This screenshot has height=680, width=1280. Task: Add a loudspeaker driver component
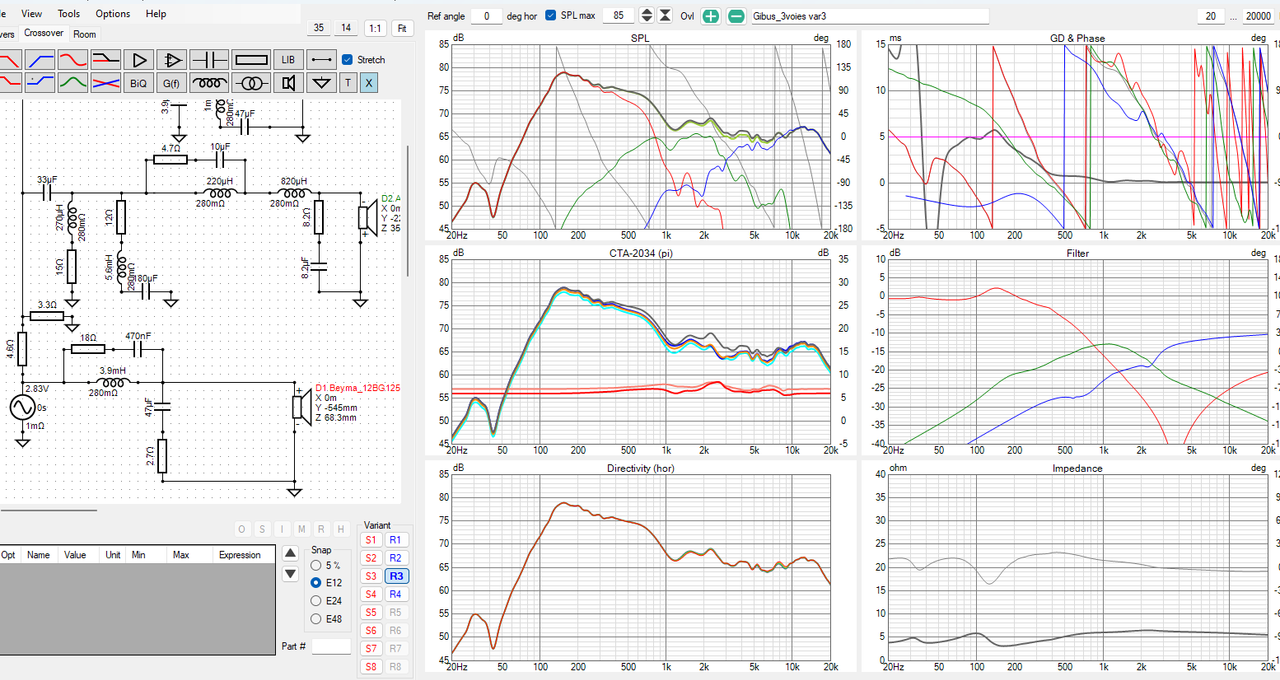(288, 83)
